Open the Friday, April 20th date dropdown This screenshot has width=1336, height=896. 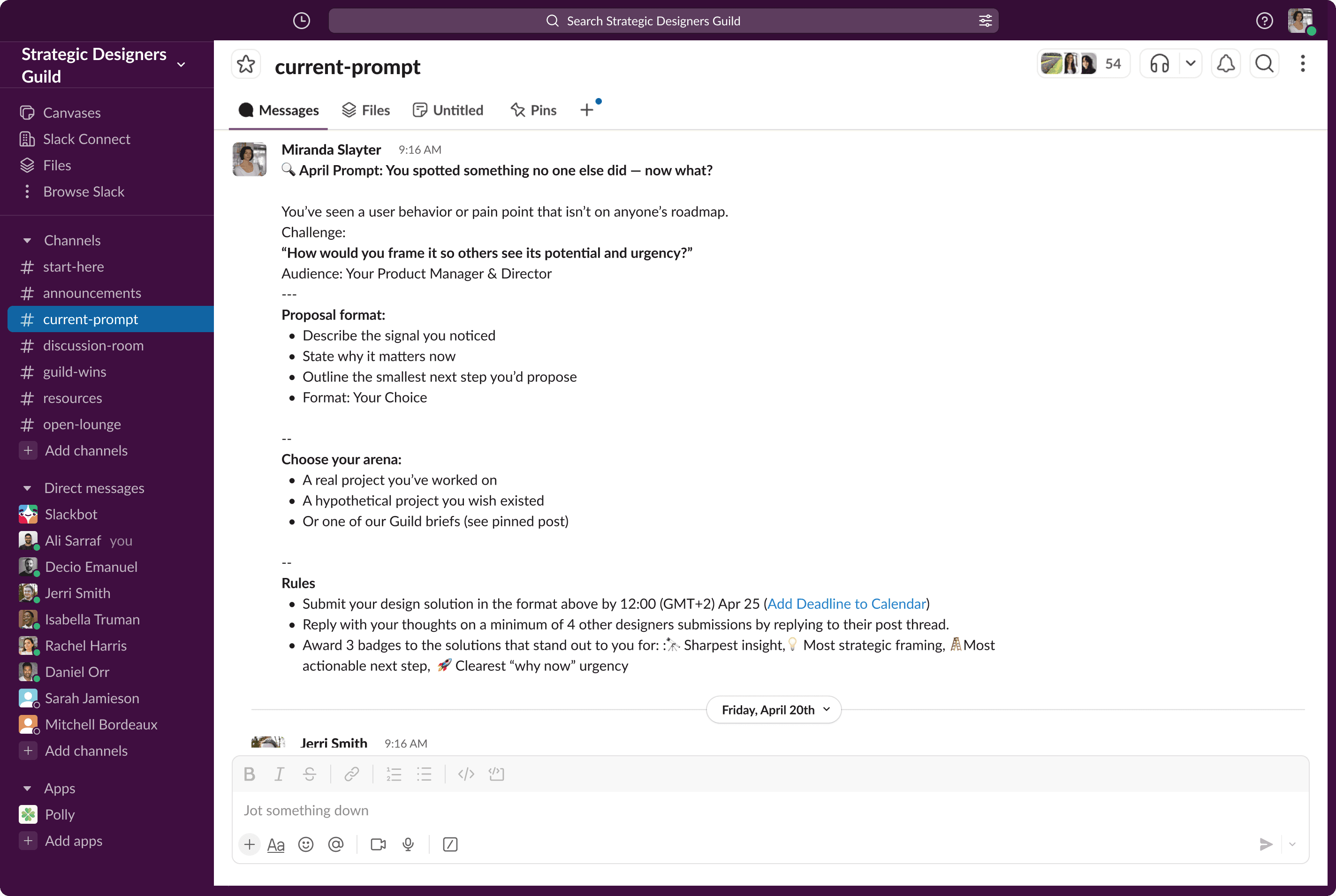click(x=774, y=710)
